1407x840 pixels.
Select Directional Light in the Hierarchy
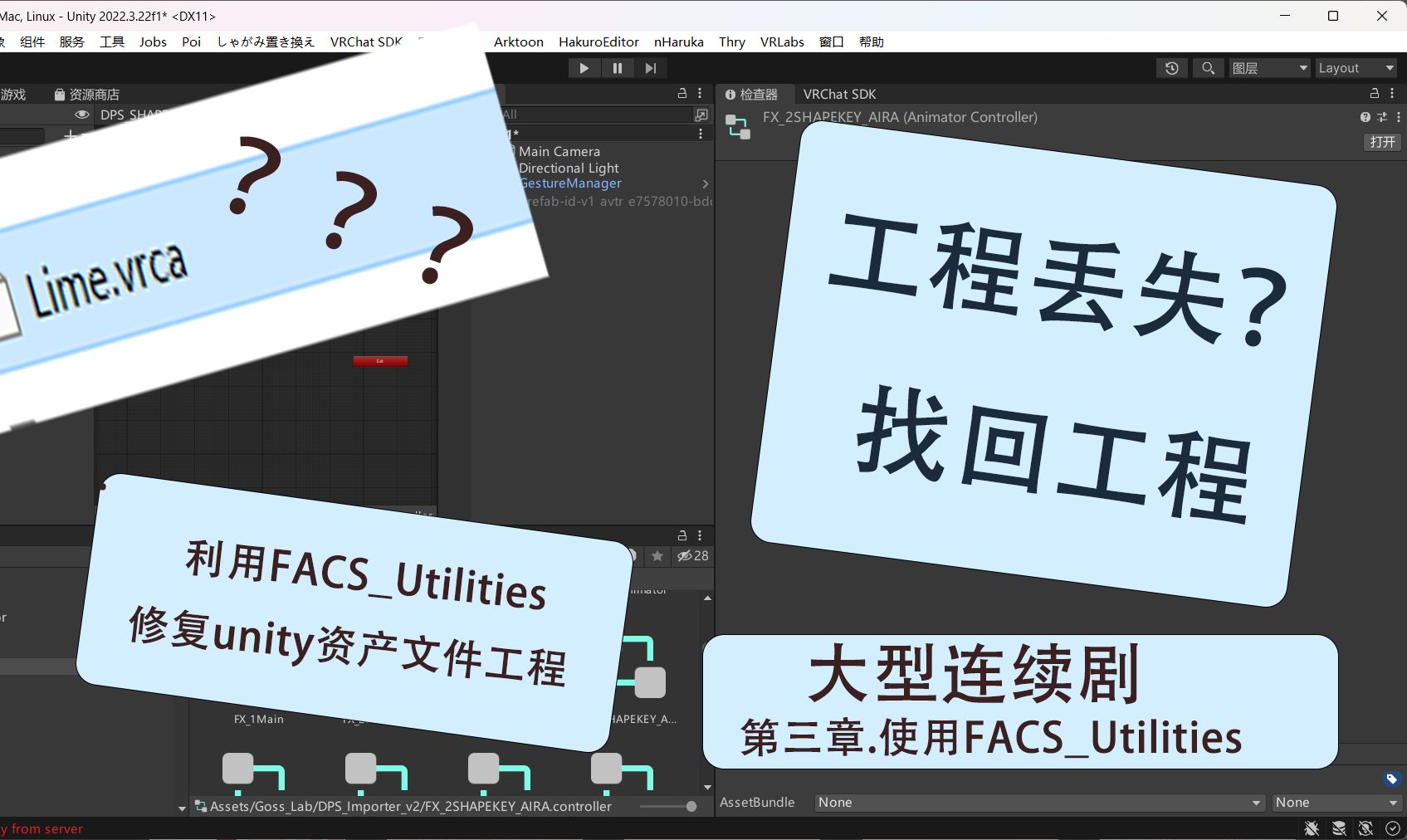pyautogui.click(x=569, y=168)
